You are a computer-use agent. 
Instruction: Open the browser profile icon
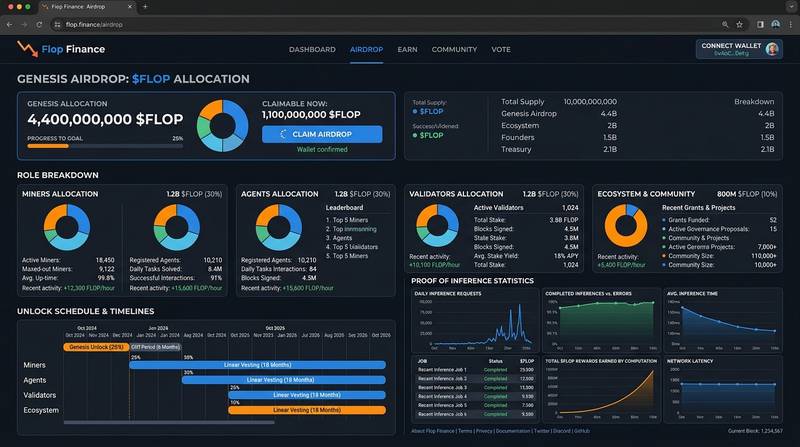(776, 24)
